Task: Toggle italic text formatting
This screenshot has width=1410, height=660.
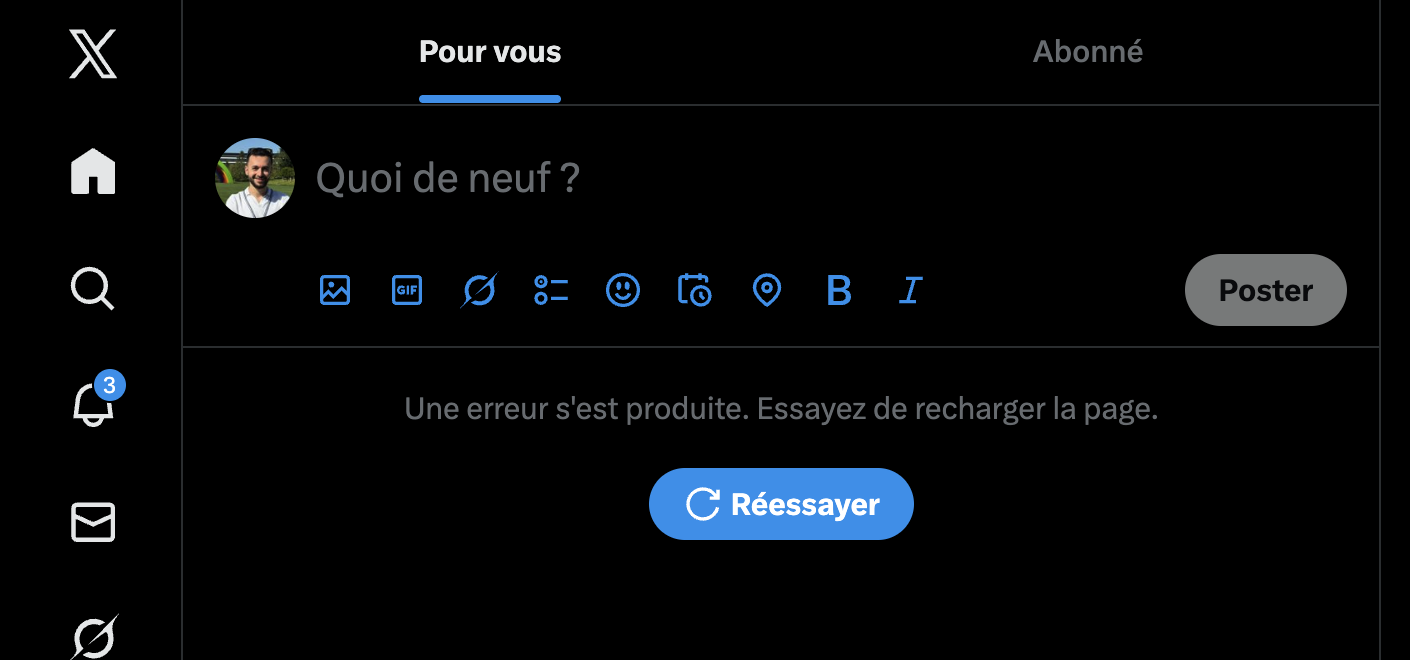Action: [910, 290]
